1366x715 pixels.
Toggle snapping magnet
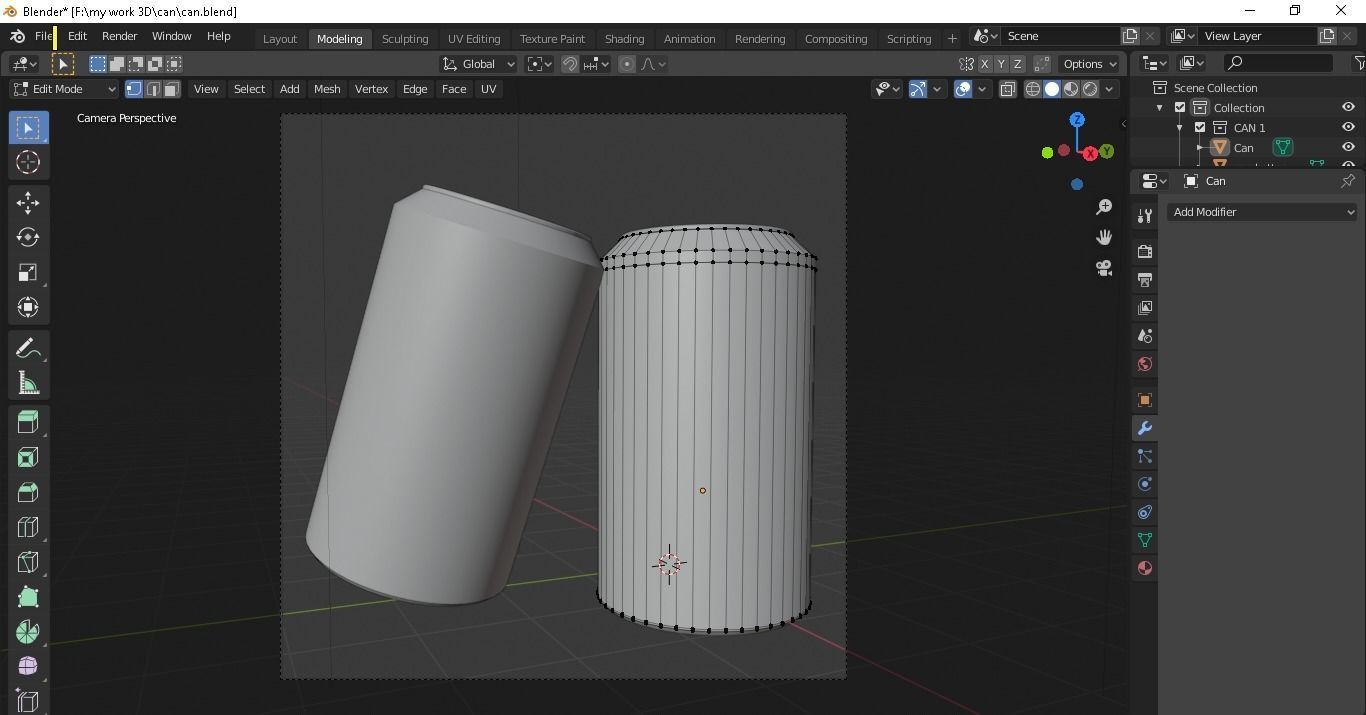[570, 64]
